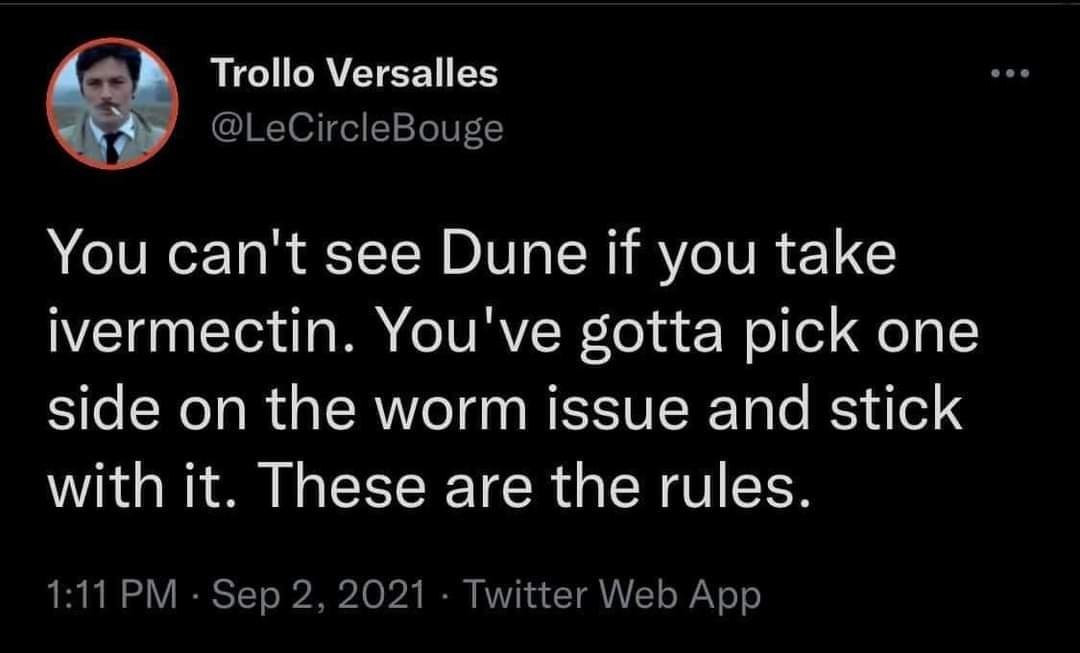The height and width of the screenshot is (653, 1080).
Task: Visit the @LeCircleBouge handle link
Action: coord(356,129)
